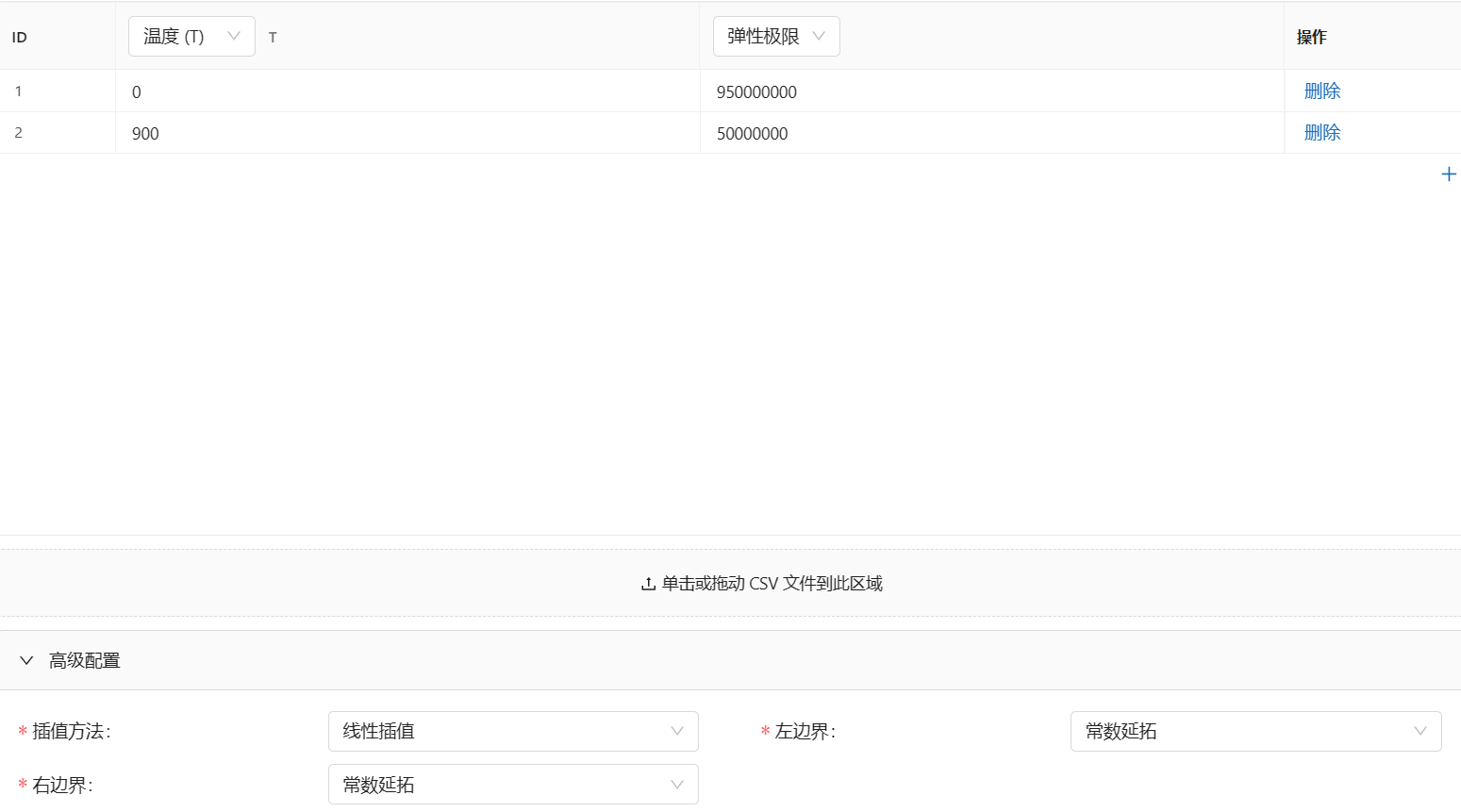Viewport: 1461px width, 812px height.
Task: Click 删除 link for row 2
Action: [1322, 133]
